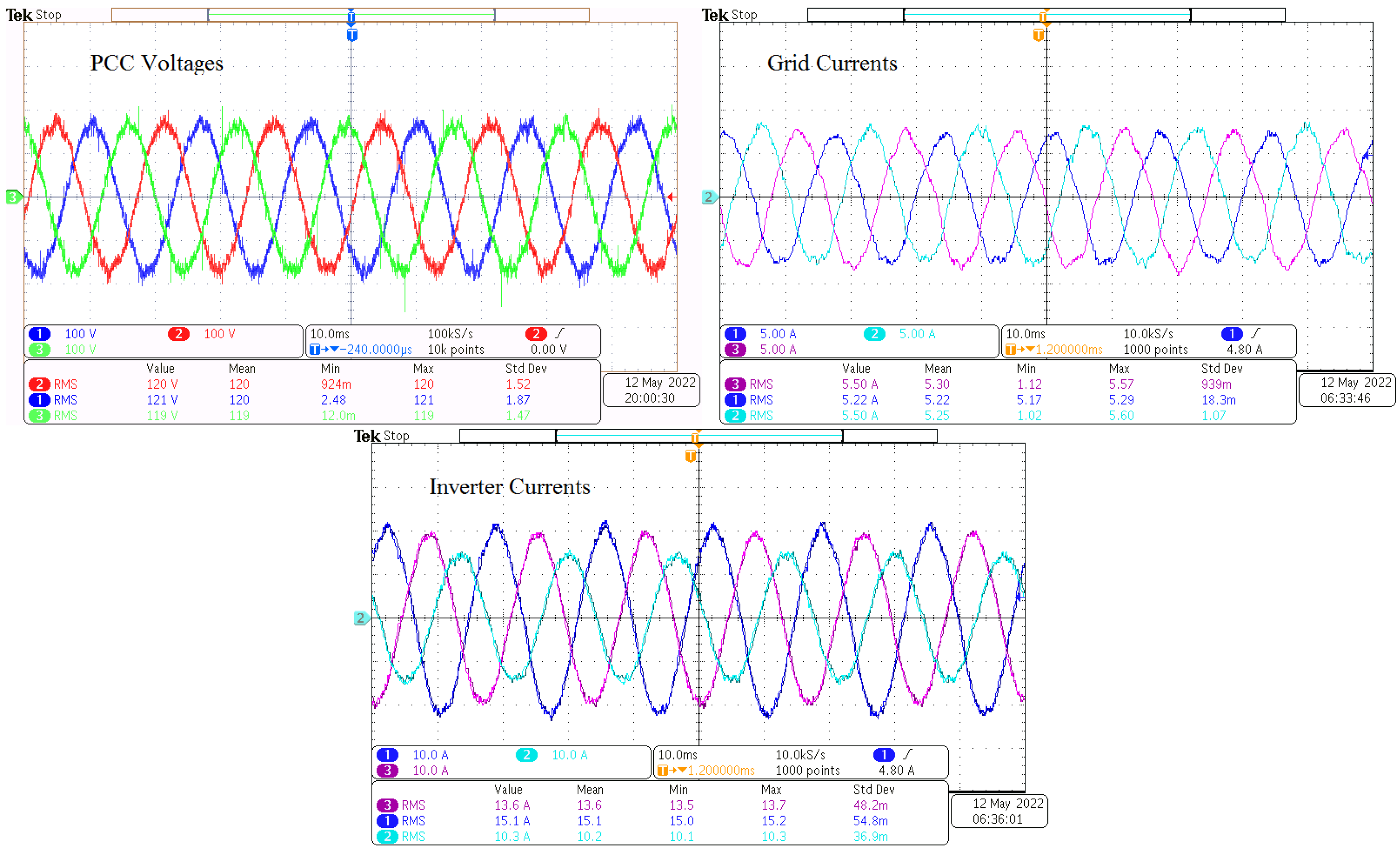The image size is (1400, 850).
Task: Click the Inverter Currents title label
Action: [x=509, y=487]
